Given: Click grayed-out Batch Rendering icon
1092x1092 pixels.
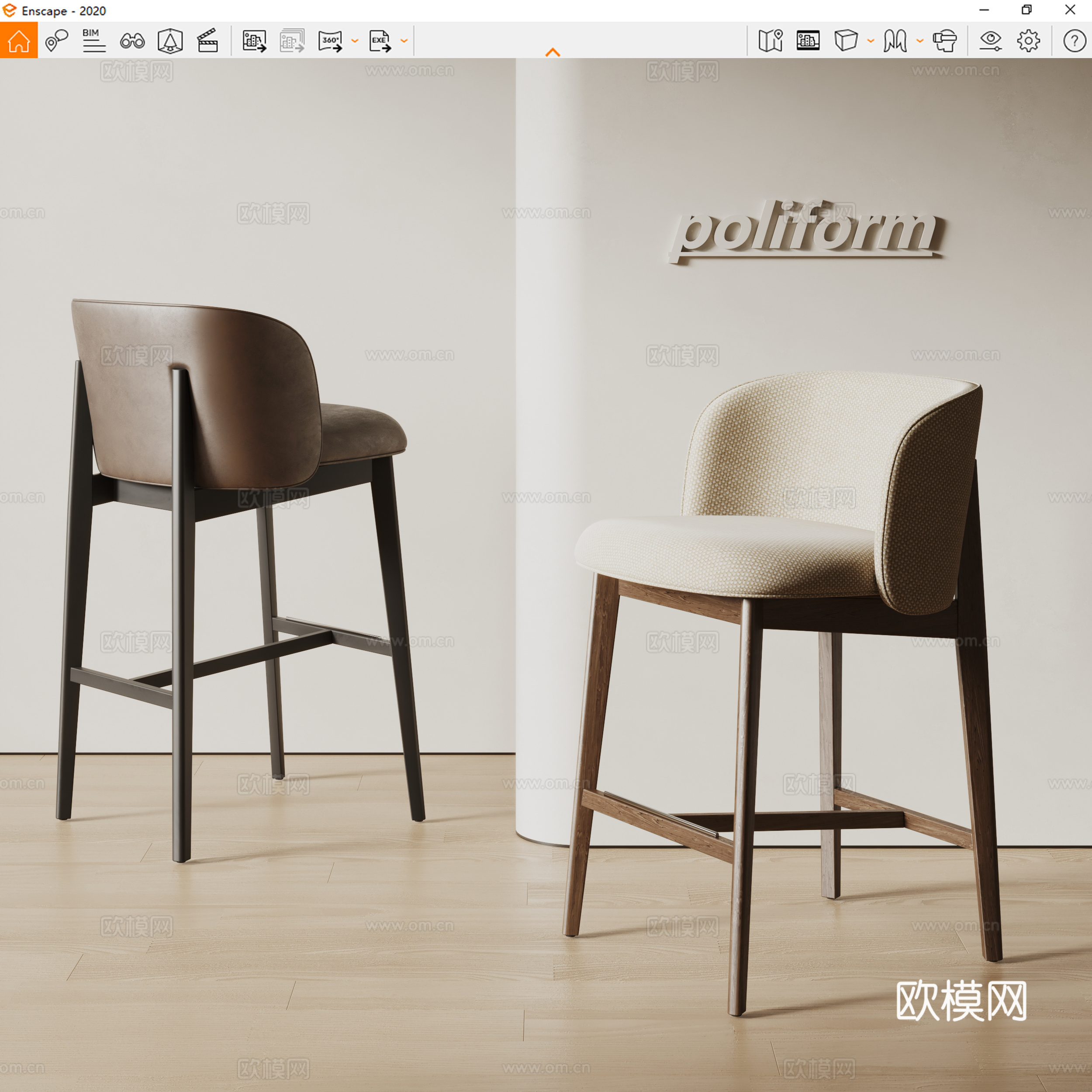Looking at the screenshot, I should coord(292,41).
